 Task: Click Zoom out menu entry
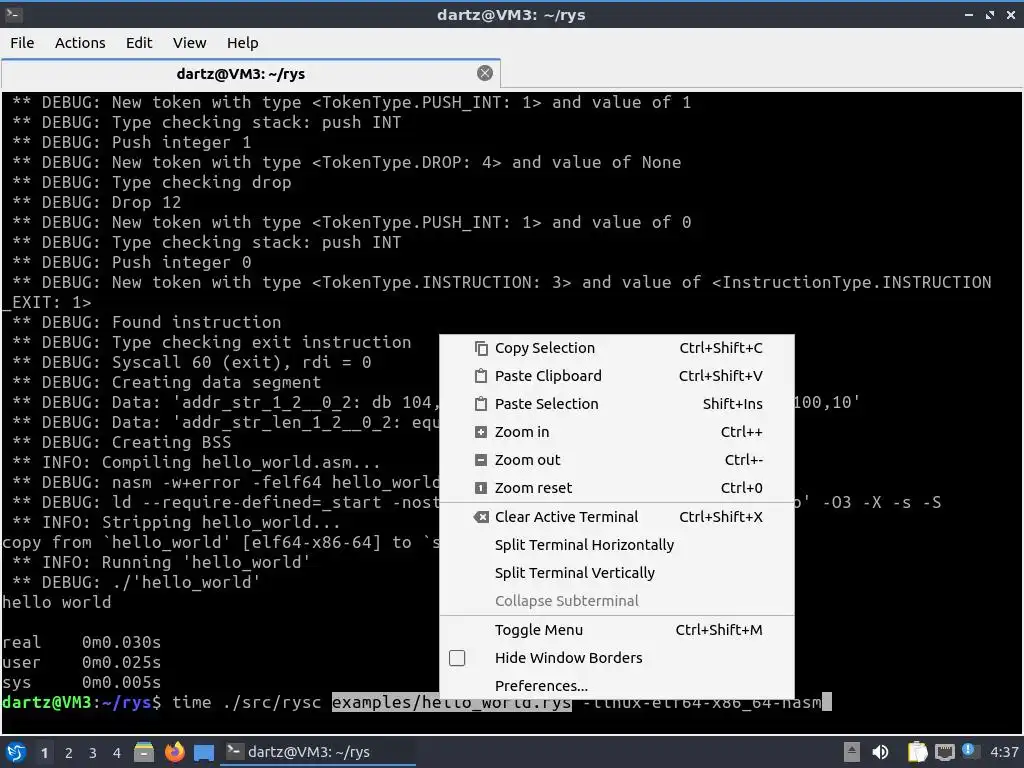tap(616, 460)
